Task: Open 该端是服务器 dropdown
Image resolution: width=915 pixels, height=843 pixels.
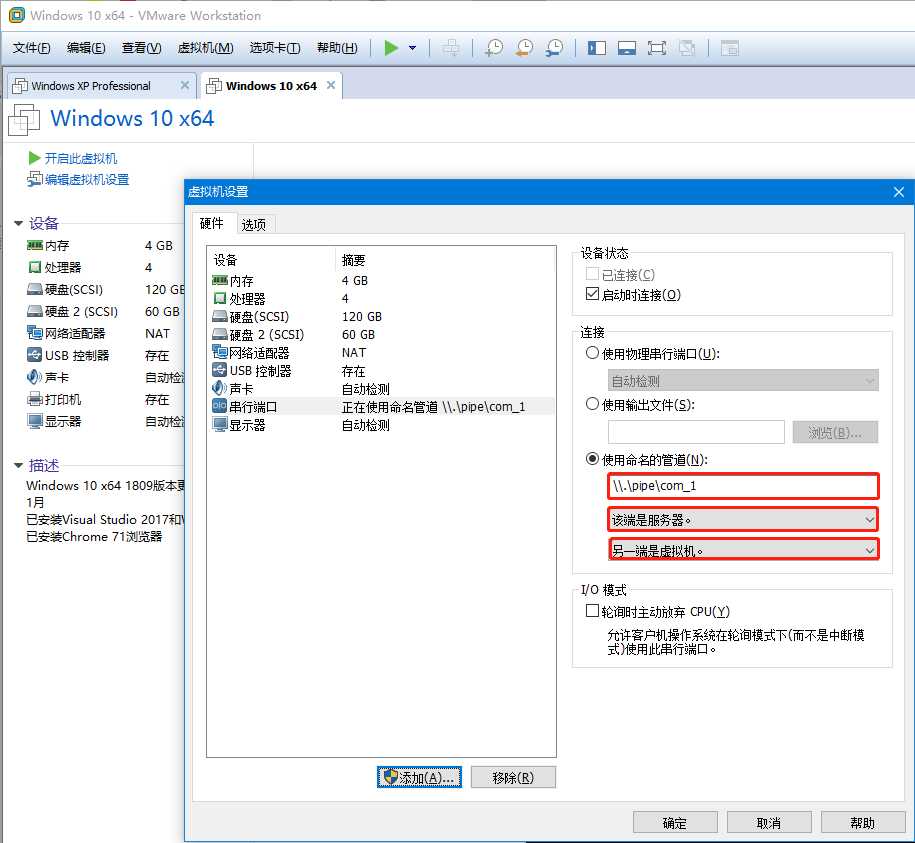Action: tap(743, 519)
